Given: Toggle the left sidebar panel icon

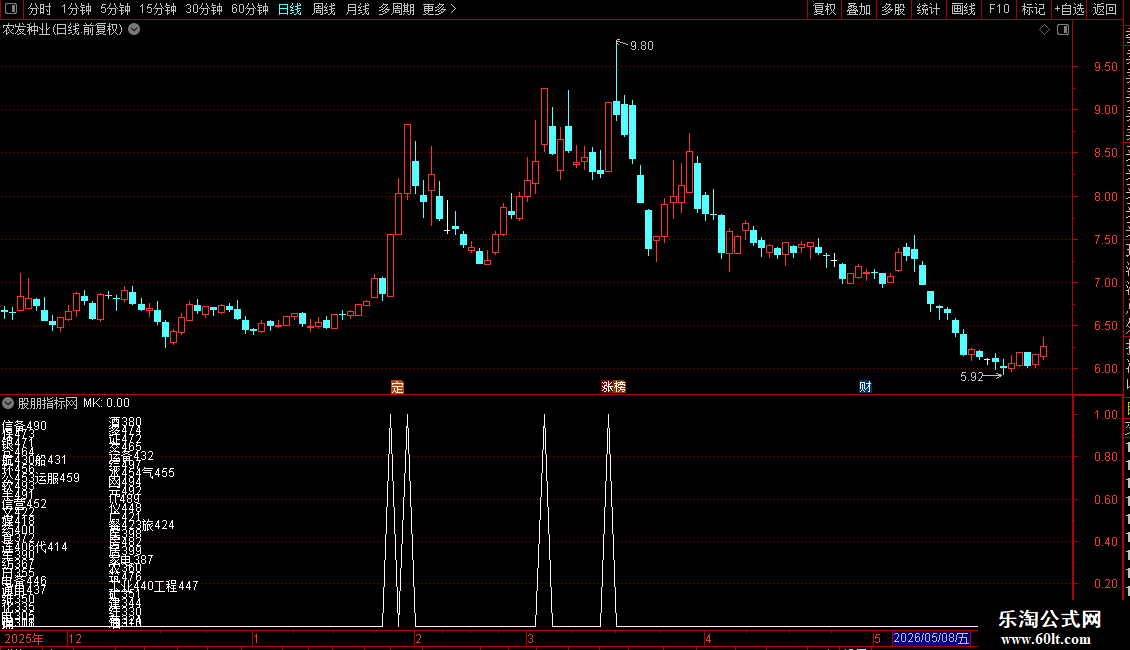Looking at the screenshot, I should (x=11, y=9).
